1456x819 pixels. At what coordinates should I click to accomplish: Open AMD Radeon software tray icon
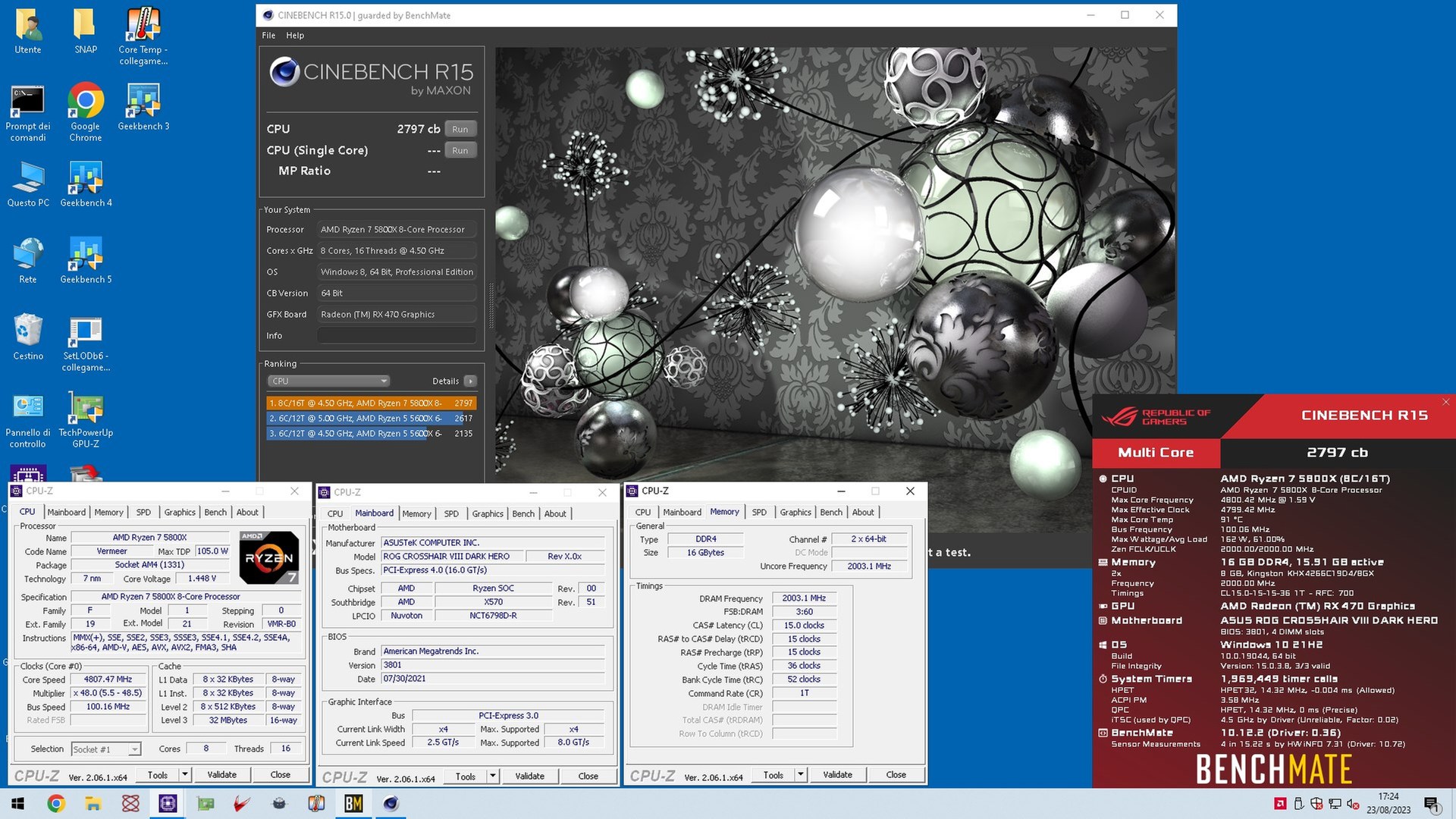(1280, 804)
